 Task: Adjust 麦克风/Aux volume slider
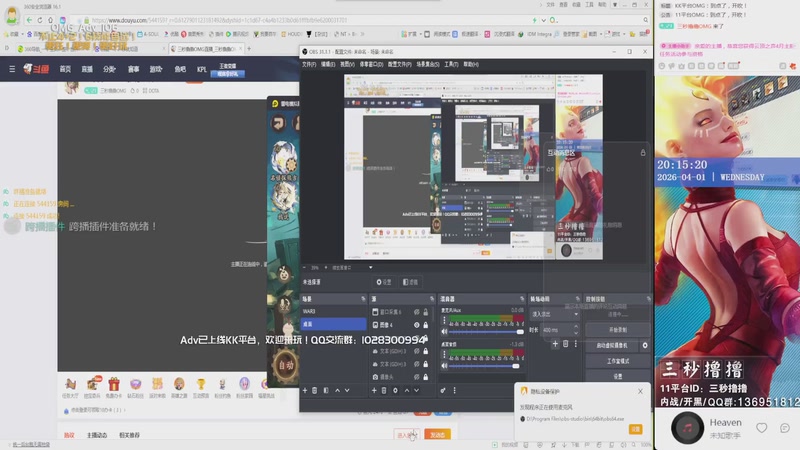[x=486, y=332]
